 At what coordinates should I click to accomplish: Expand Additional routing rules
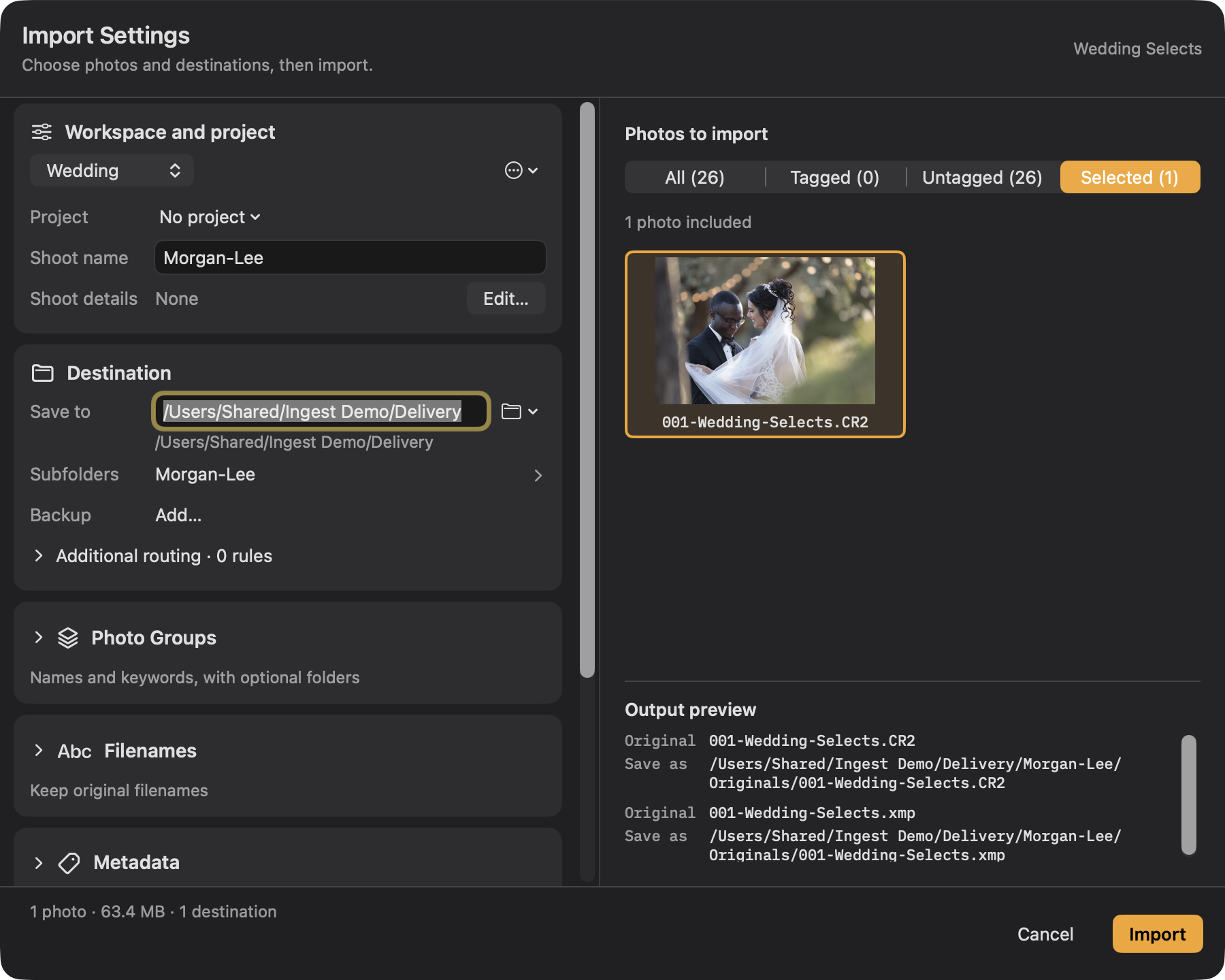tap(39, 556)
